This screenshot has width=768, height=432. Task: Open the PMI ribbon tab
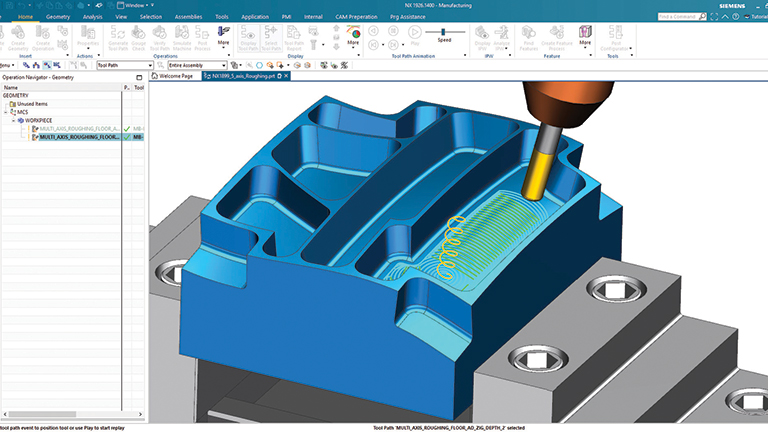tap(287, 17)
